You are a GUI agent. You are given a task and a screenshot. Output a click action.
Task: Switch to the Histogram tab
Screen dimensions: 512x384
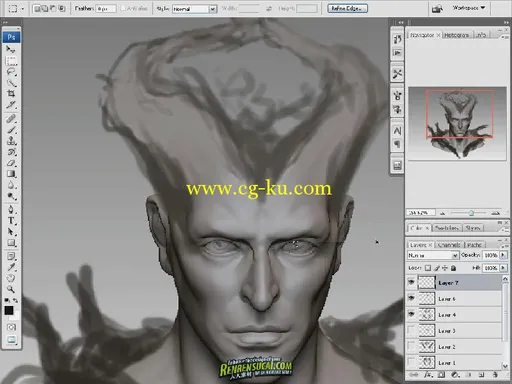[x=457, y=35]
